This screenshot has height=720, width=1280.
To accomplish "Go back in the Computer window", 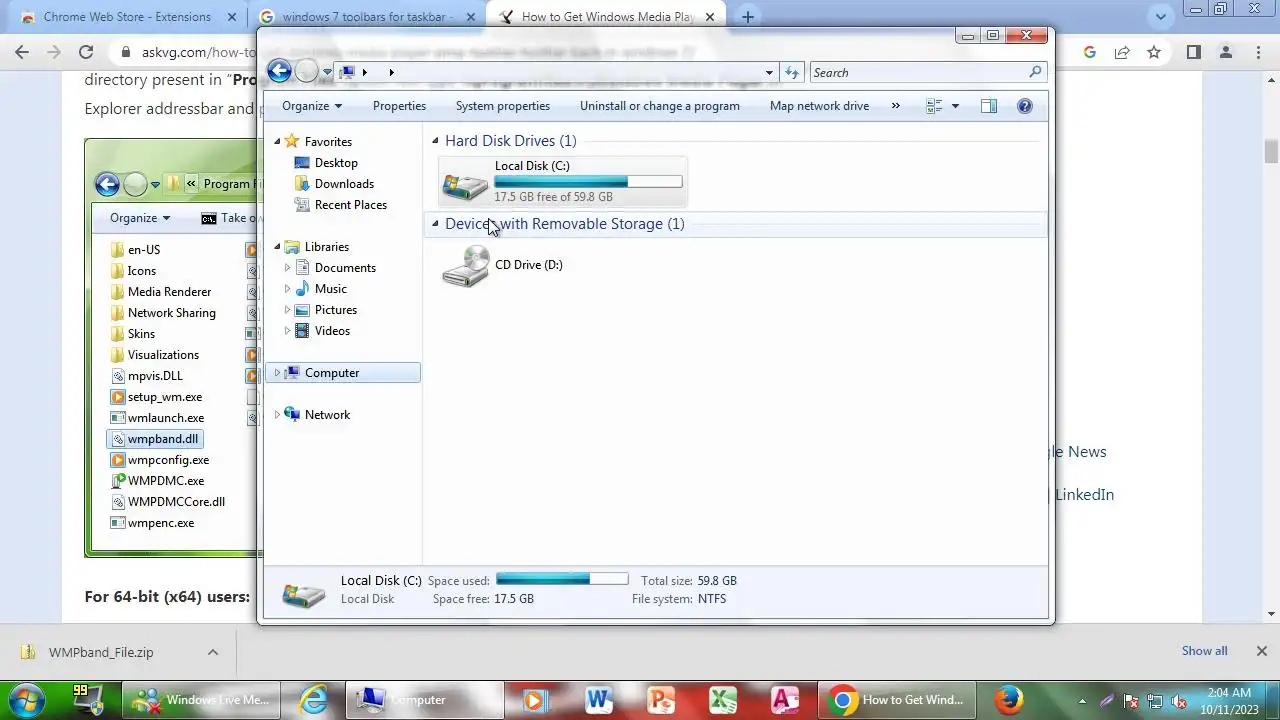I will coord(279,71).
